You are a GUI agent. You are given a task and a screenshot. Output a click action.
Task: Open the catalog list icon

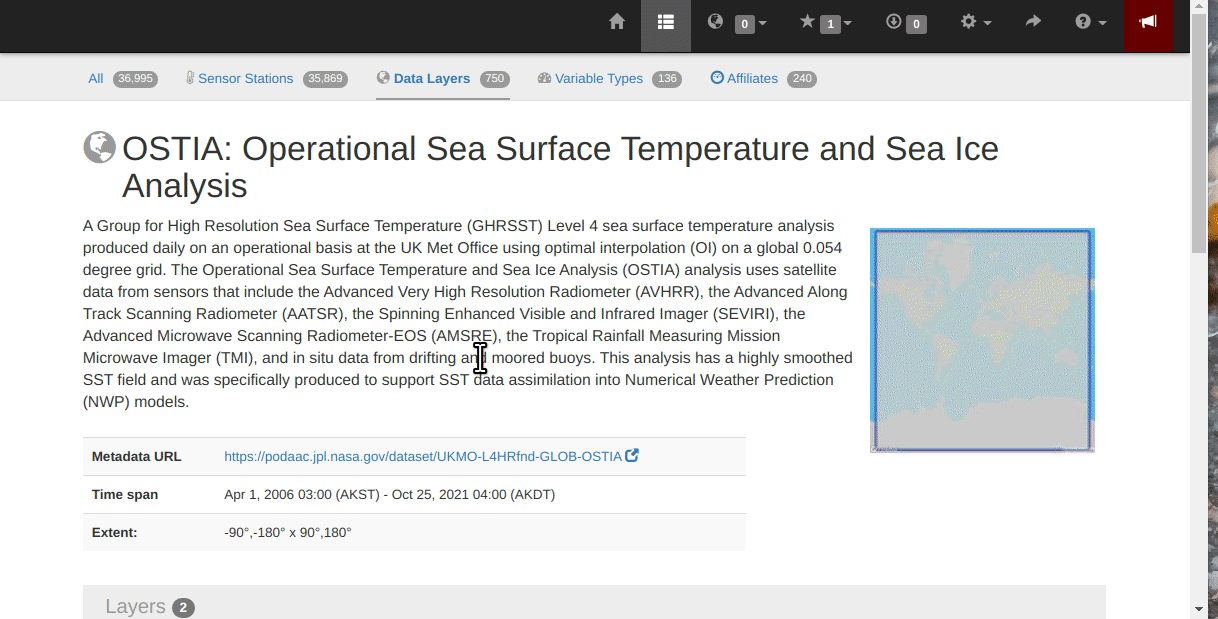click(666, 22)
